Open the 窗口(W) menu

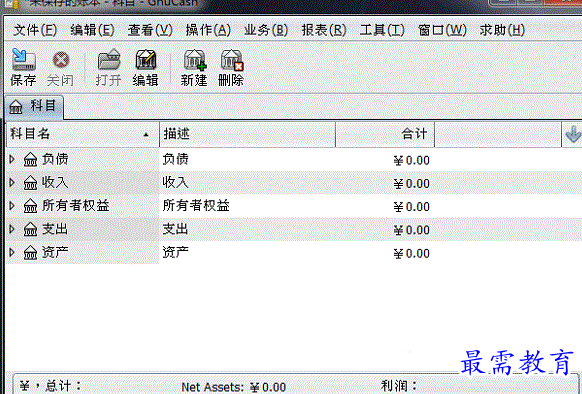[442, 30]
